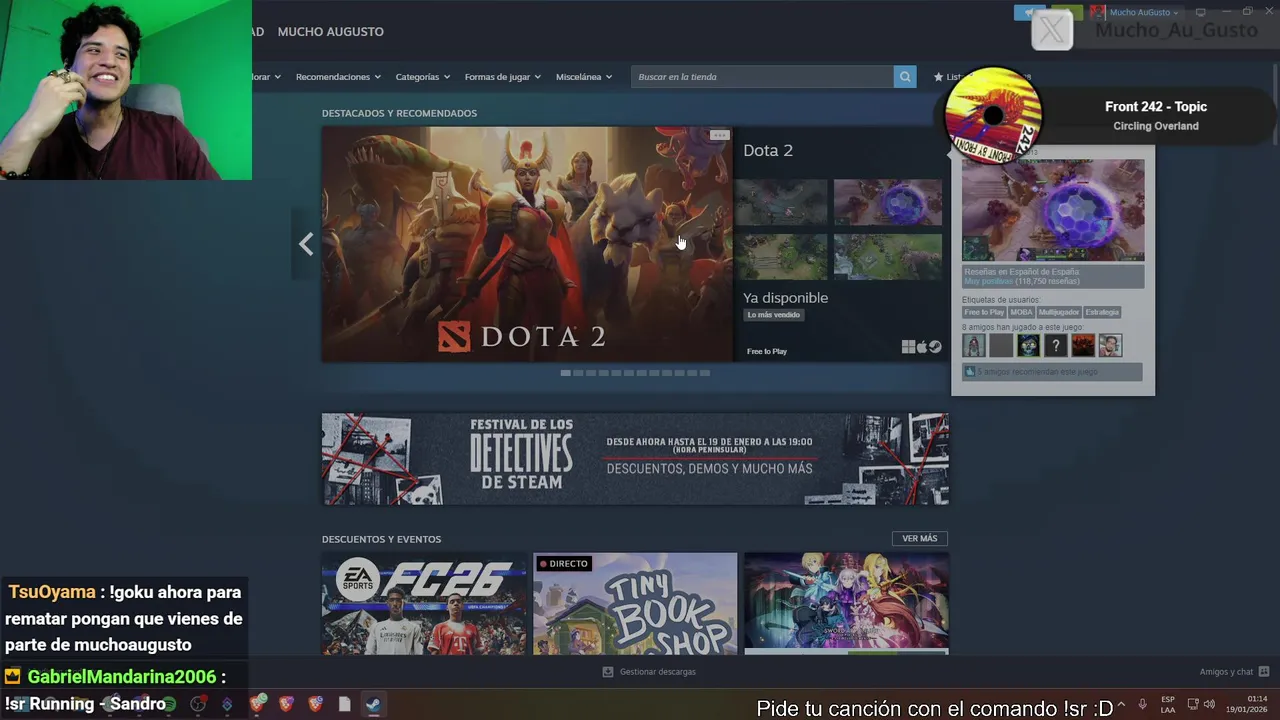Click the bearded man friend avatar
Viewport: 1280px width, 720px height.
[x=1110, y=345]
